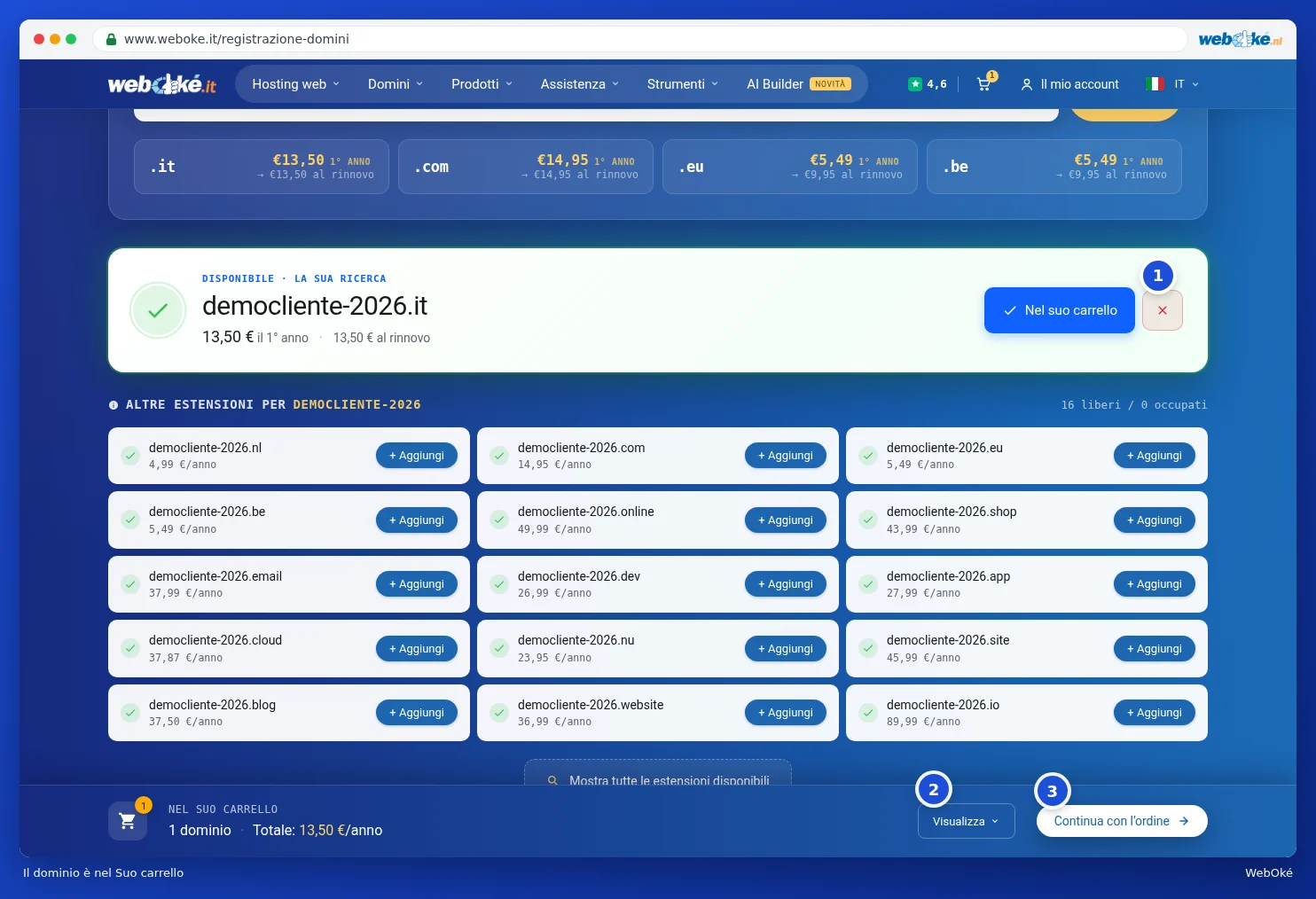Open the Domini navigation menu
1316x899 pixels.
point(396,84)
